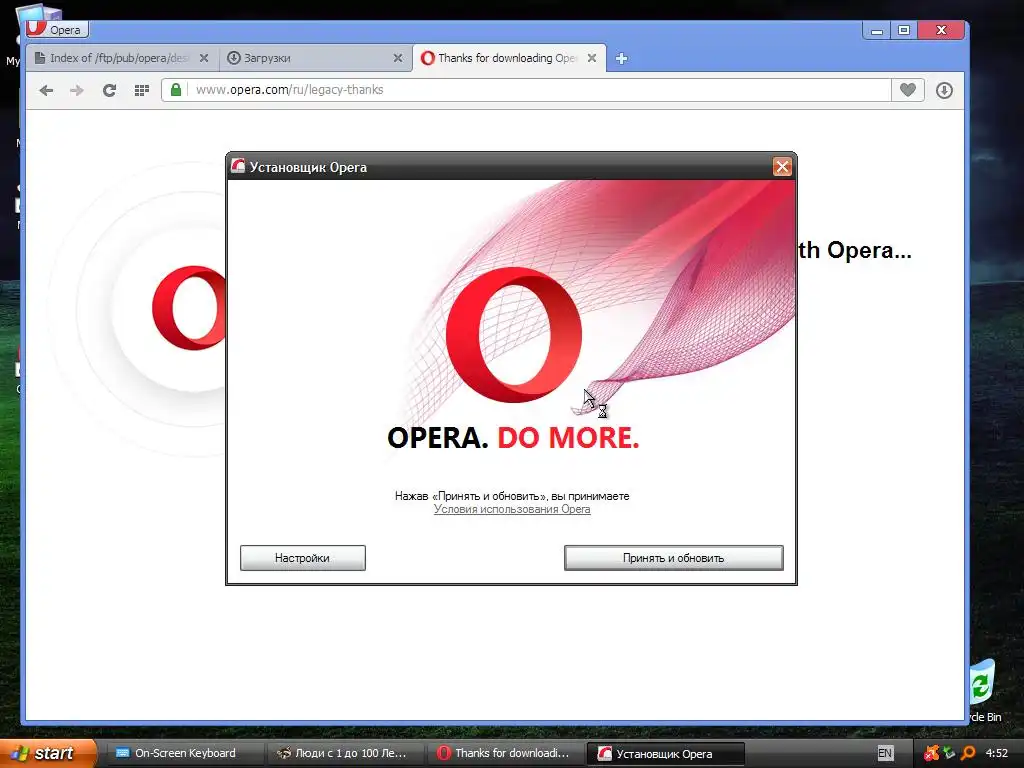Image resolution: width=1024 pixels, height=768 pixels.
Task: Open a new tab with plus icon
Action: (622, 59)
